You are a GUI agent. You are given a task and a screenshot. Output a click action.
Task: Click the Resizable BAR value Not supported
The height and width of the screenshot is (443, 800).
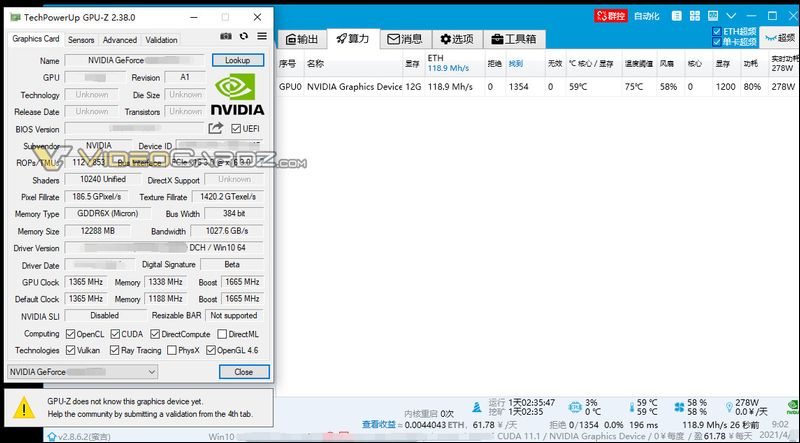coord(234,316)
